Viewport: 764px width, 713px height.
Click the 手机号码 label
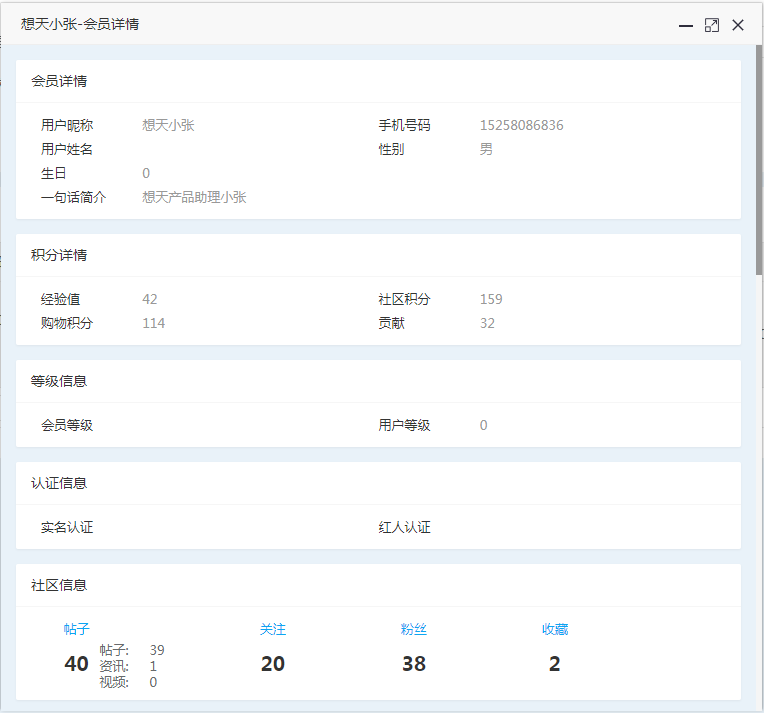pyautogui.click(x=404, y=125)
